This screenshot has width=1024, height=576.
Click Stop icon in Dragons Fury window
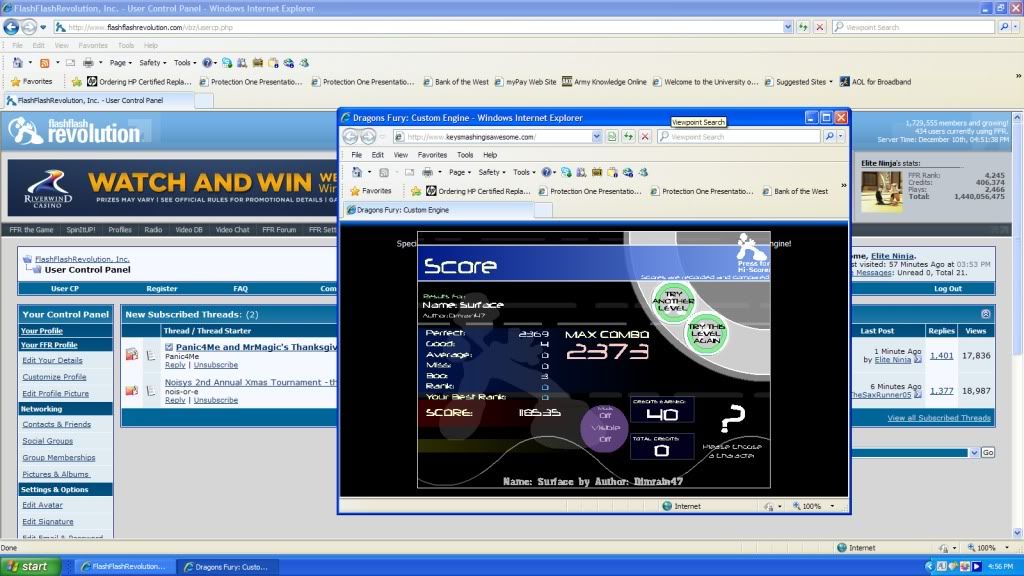(x=645, y=137)
